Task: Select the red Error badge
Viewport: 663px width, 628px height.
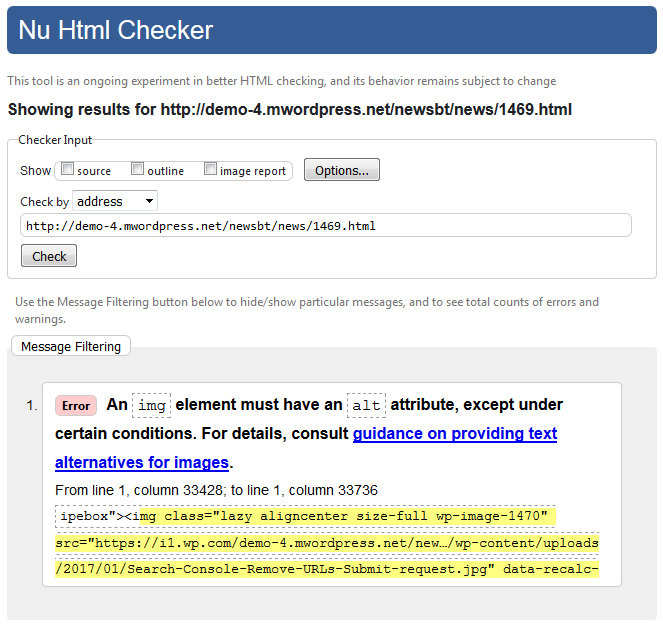Action: (76, 406)
